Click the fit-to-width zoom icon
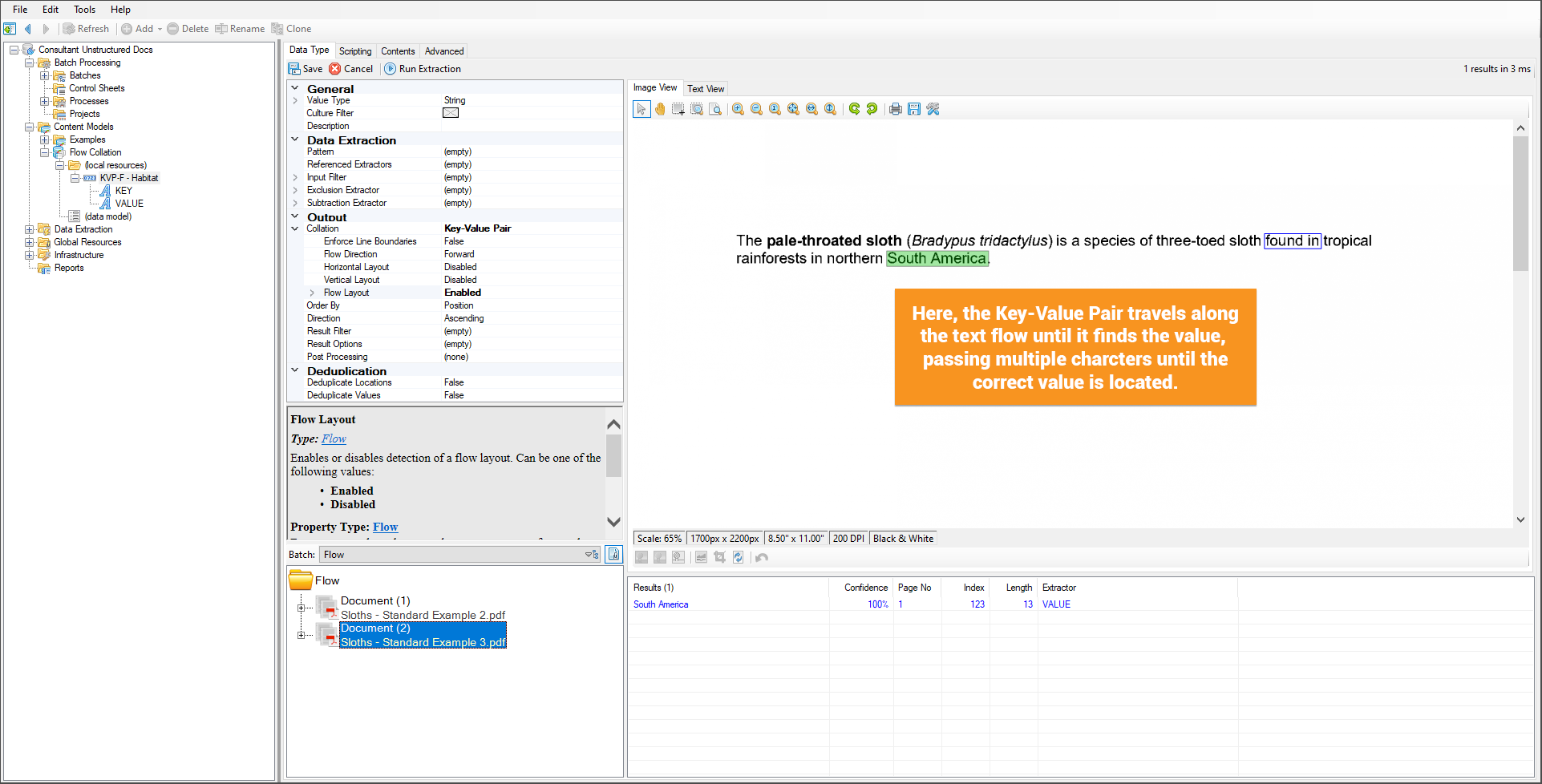1542x784 pixels. click(x=811, y=109)
